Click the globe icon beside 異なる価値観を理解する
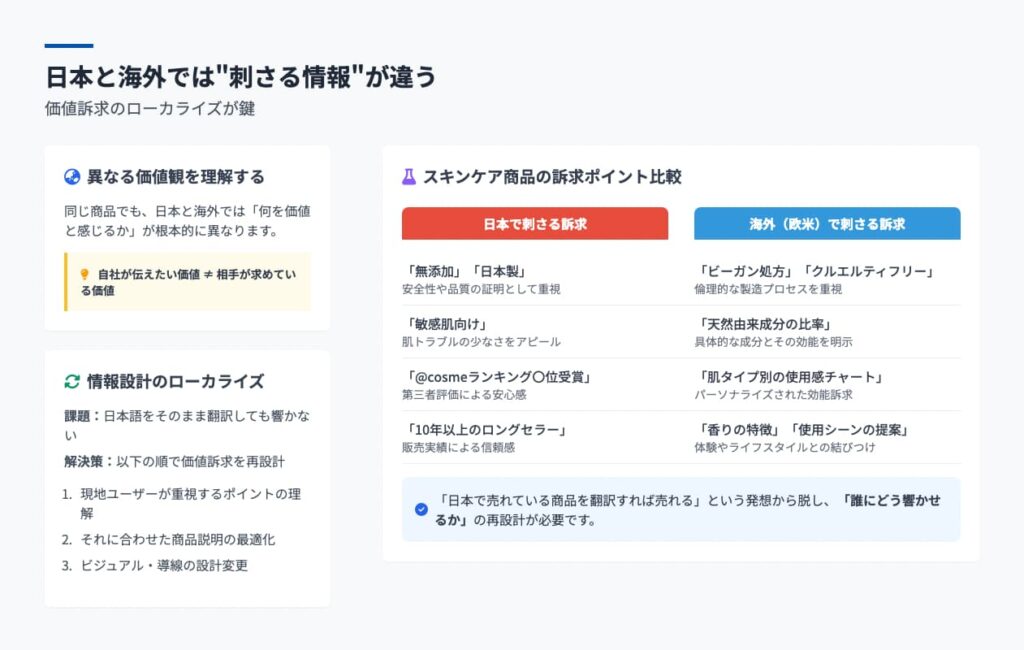 coord(72,176)
